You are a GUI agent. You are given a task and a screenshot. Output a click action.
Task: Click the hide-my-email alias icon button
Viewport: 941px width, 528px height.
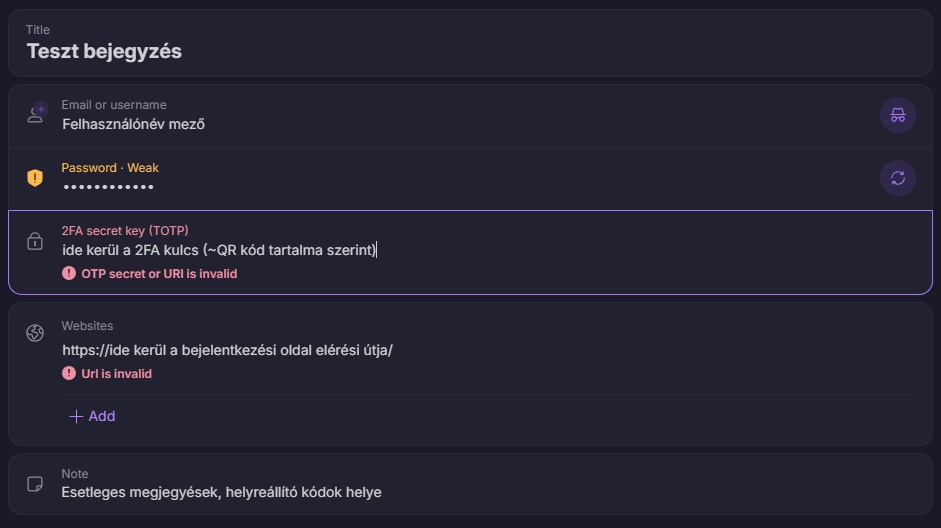[897, 115]
